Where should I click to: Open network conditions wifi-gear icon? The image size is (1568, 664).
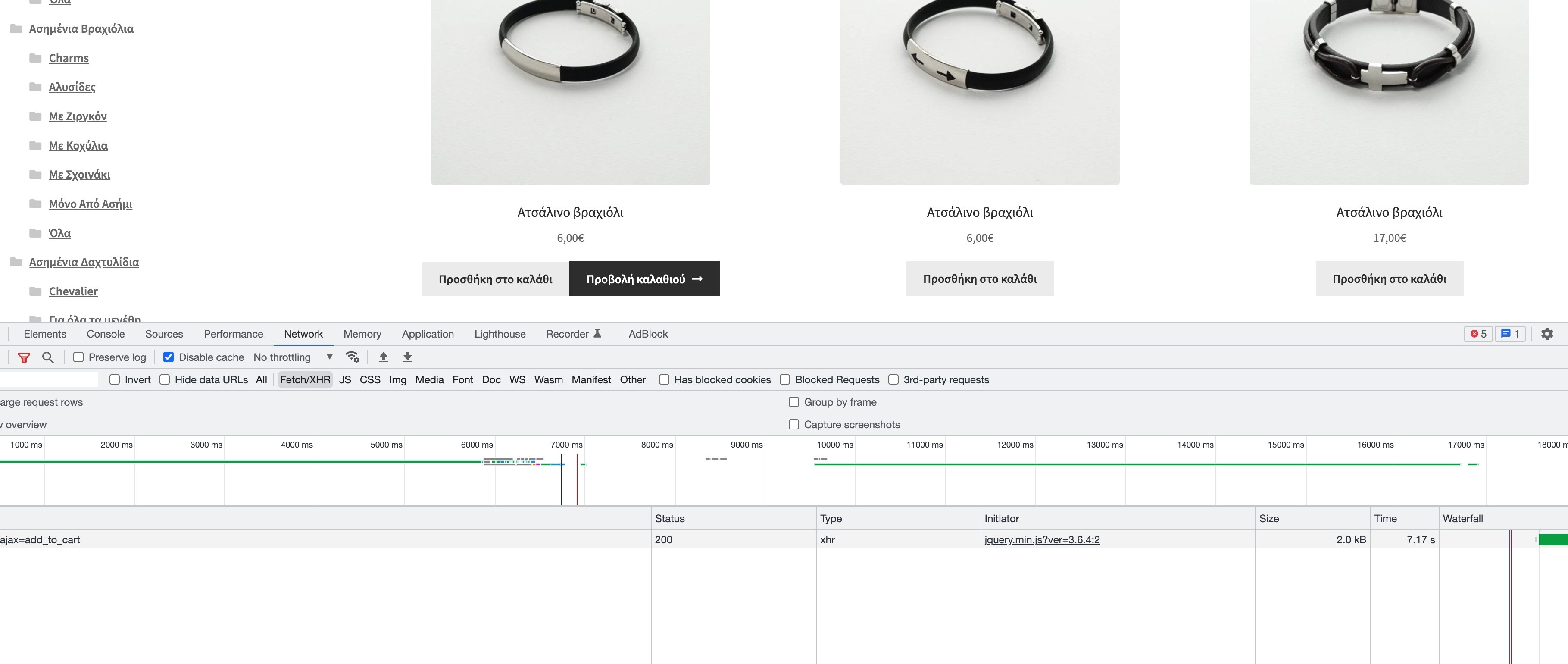tap(353, 357)
